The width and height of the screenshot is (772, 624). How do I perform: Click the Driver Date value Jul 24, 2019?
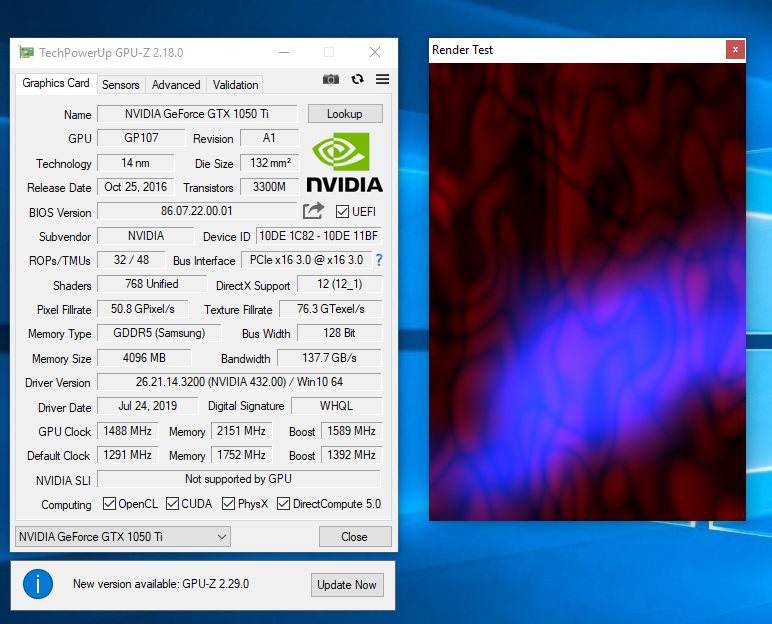pos(148,406)
